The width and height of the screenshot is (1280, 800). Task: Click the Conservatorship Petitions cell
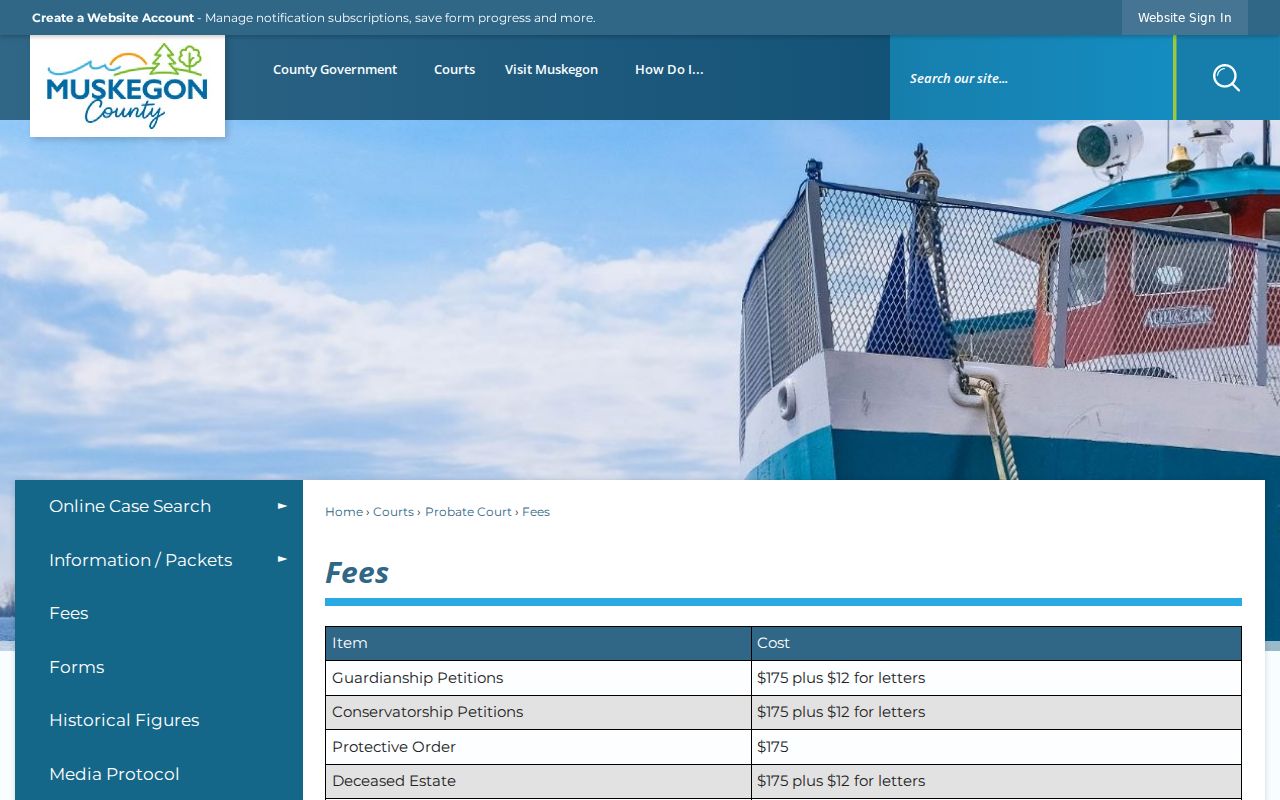pos(538,712)
